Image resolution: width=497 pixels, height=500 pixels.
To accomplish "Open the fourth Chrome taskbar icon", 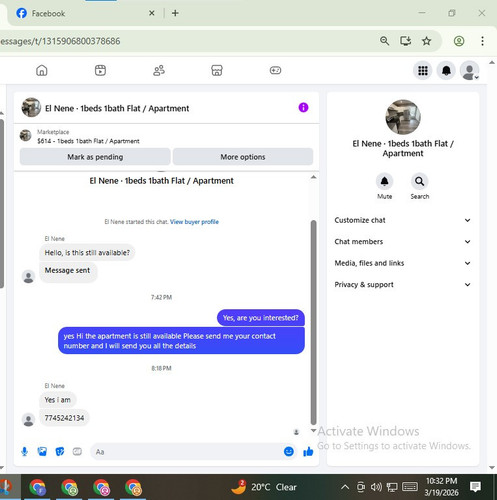I will [133, 487].
